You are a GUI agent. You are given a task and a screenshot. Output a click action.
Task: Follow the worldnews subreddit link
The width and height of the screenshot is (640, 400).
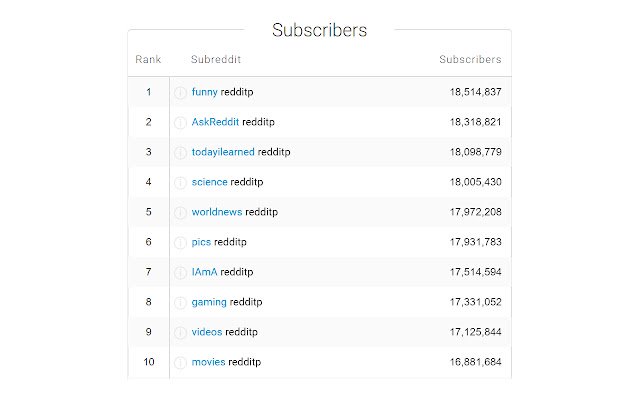pos(217,212)
